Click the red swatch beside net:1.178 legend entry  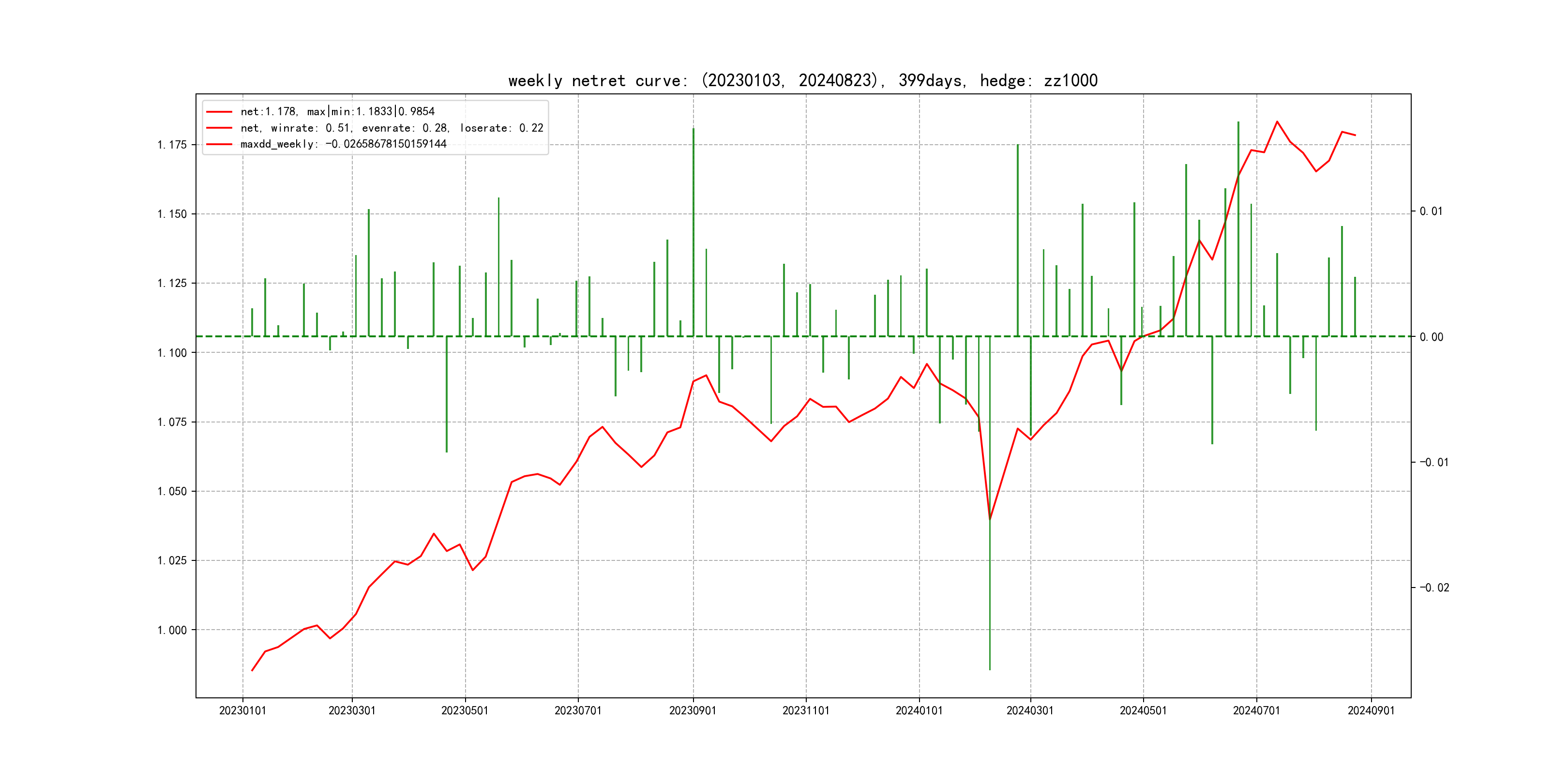(219, 112)
